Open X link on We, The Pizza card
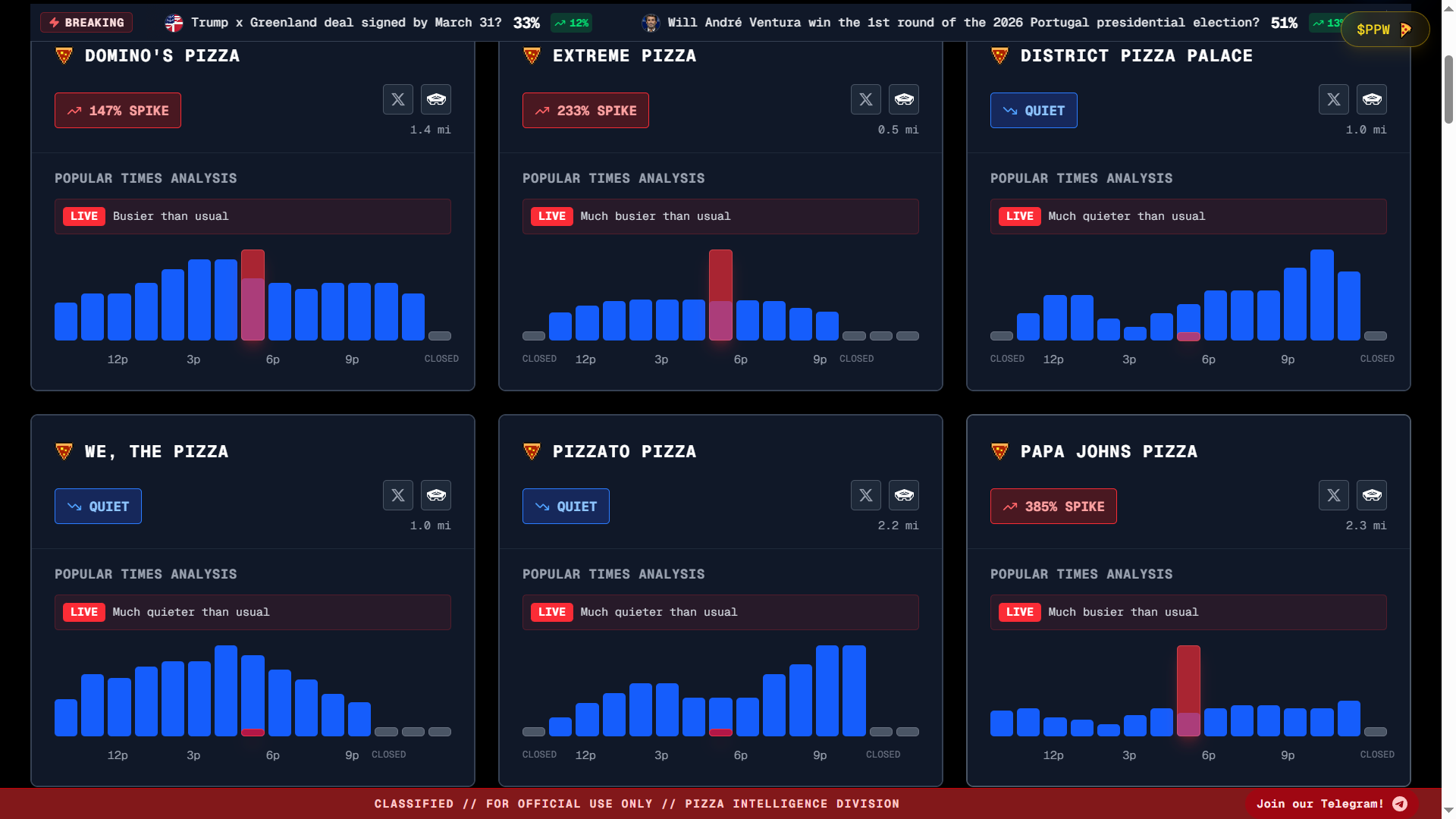The image size is (1456, 819). tap(398, 495)
